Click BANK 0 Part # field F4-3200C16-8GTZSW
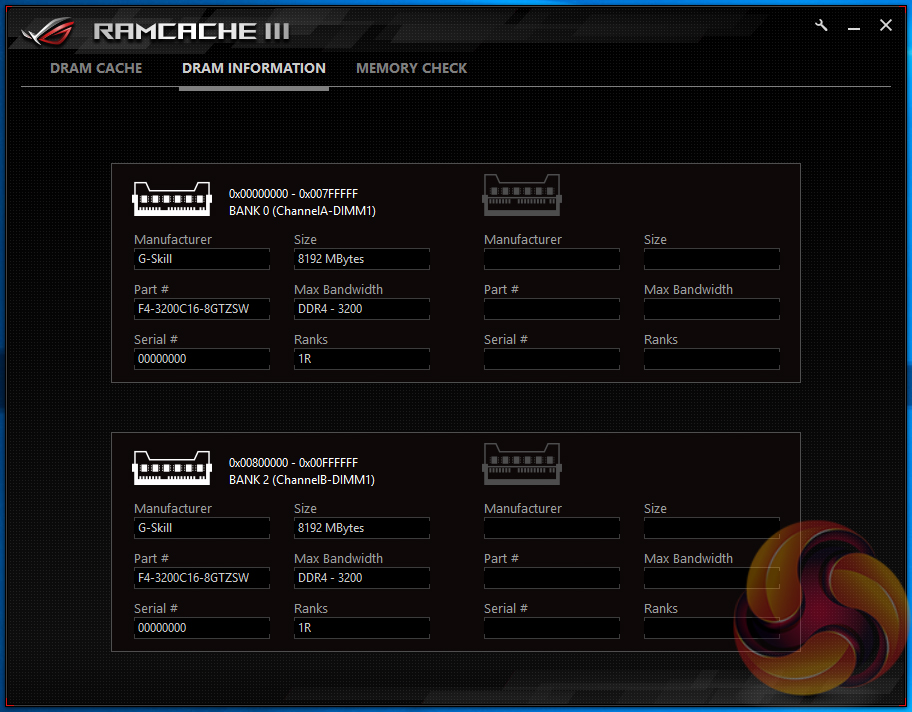The image size is (912, 712). click(202, 309)
